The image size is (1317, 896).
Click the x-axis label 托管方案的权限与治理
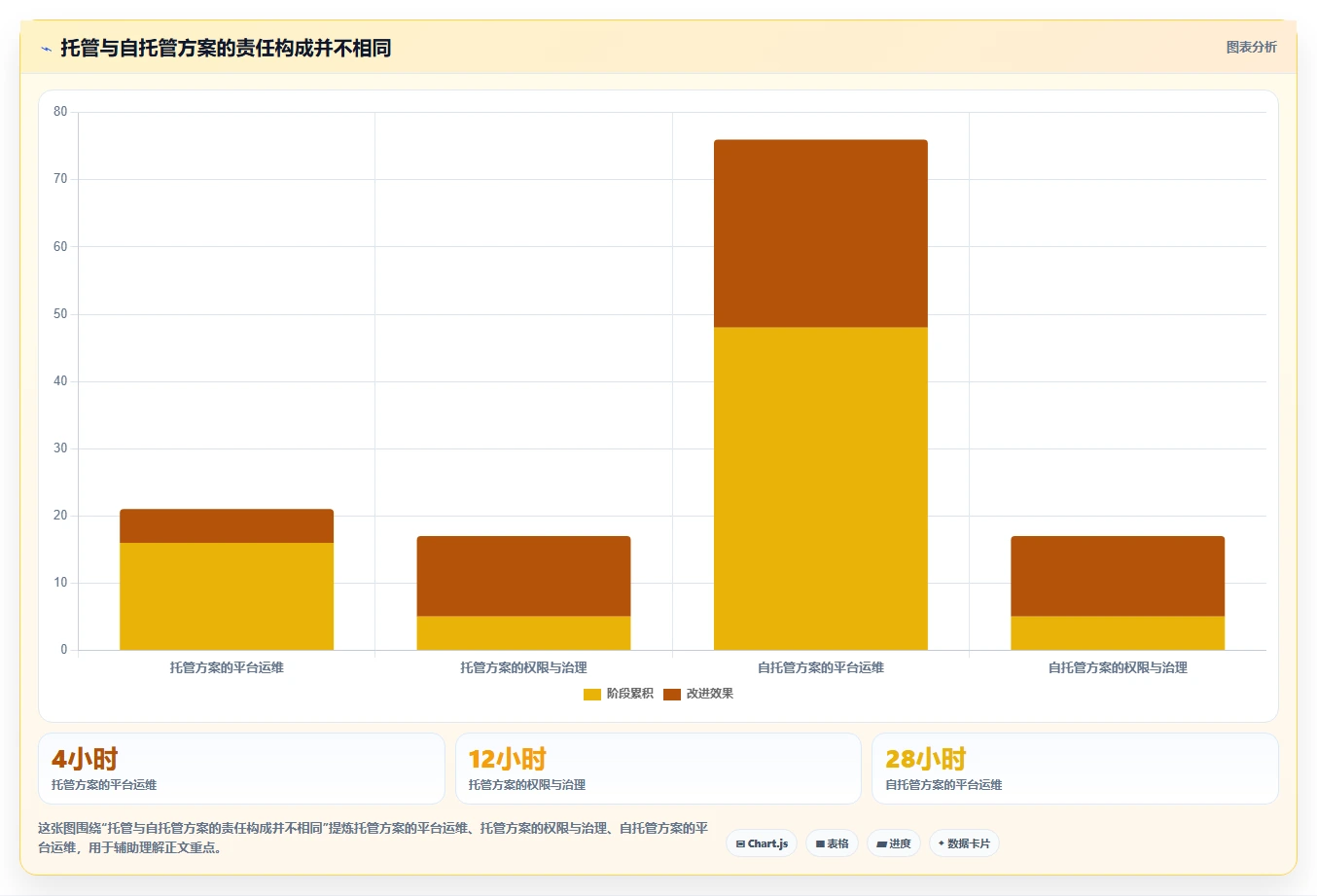(x=523, y=667)
